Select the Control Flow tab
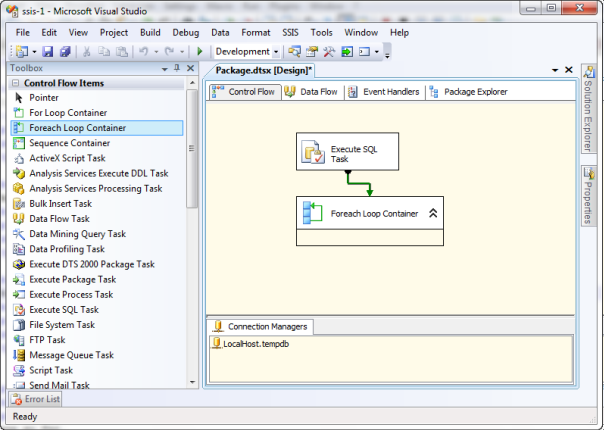The image size is (604, 430). point(245,92)
